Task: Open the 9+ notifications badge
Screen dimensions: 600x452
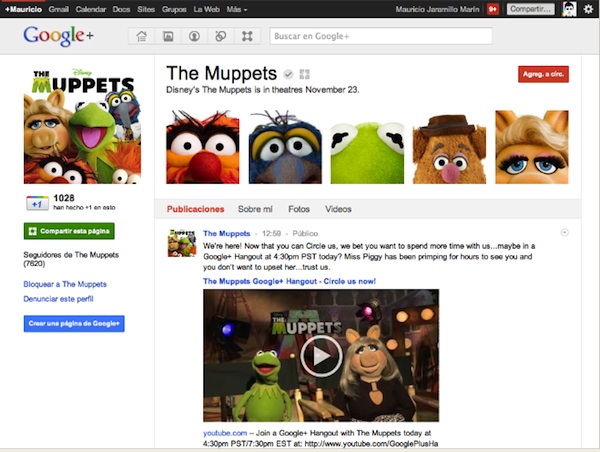Action: (493, 9)
